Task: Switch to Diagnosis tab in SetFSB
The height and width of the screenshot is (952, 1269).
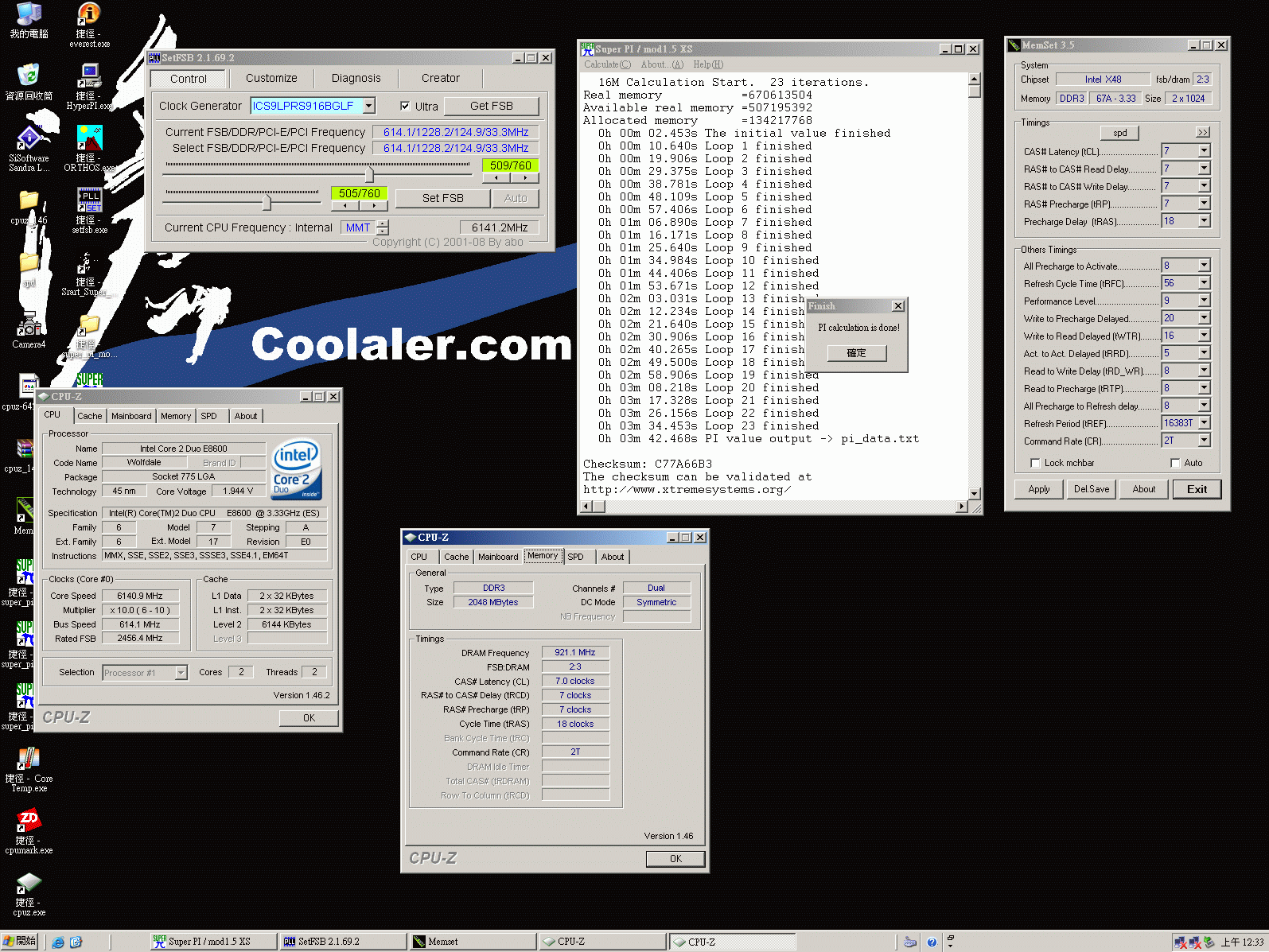Action: point(356,78)
